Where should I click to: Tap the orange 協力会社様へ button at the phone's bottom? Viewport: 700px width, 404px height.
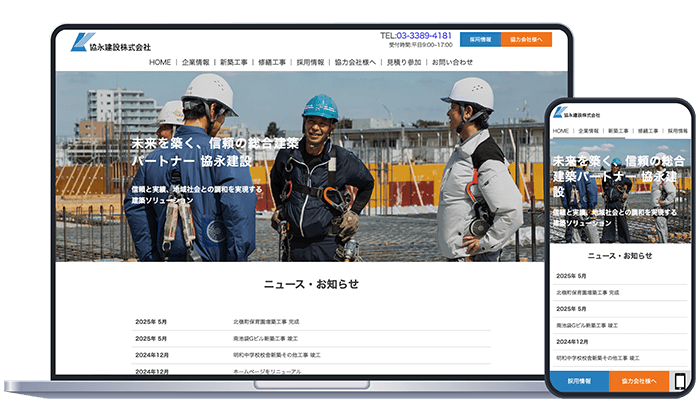[x=639, y=381]
